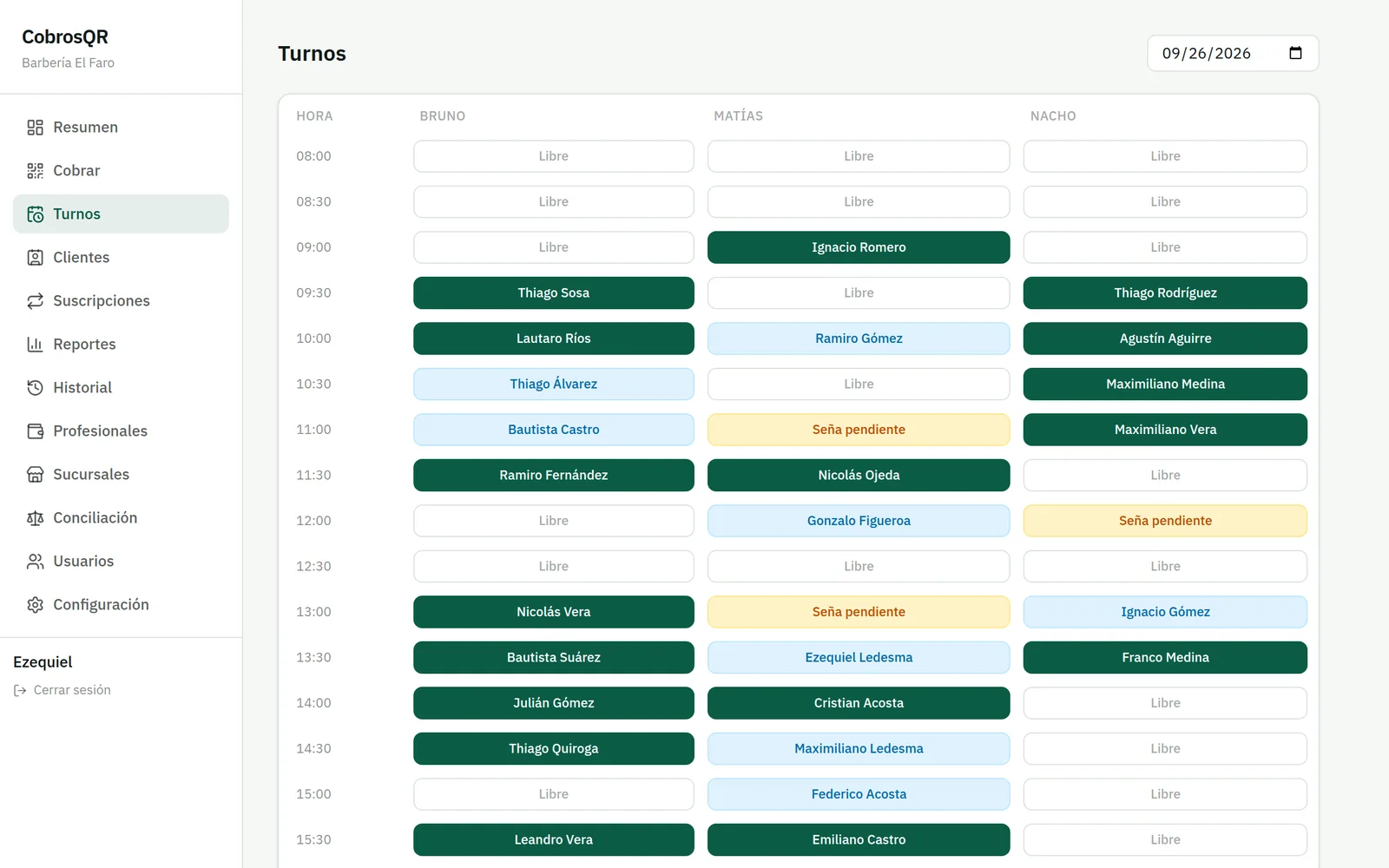Open Cristian Acosta appointment
The width and height of the screenshot is (1389, 868).
pos(859,703)
